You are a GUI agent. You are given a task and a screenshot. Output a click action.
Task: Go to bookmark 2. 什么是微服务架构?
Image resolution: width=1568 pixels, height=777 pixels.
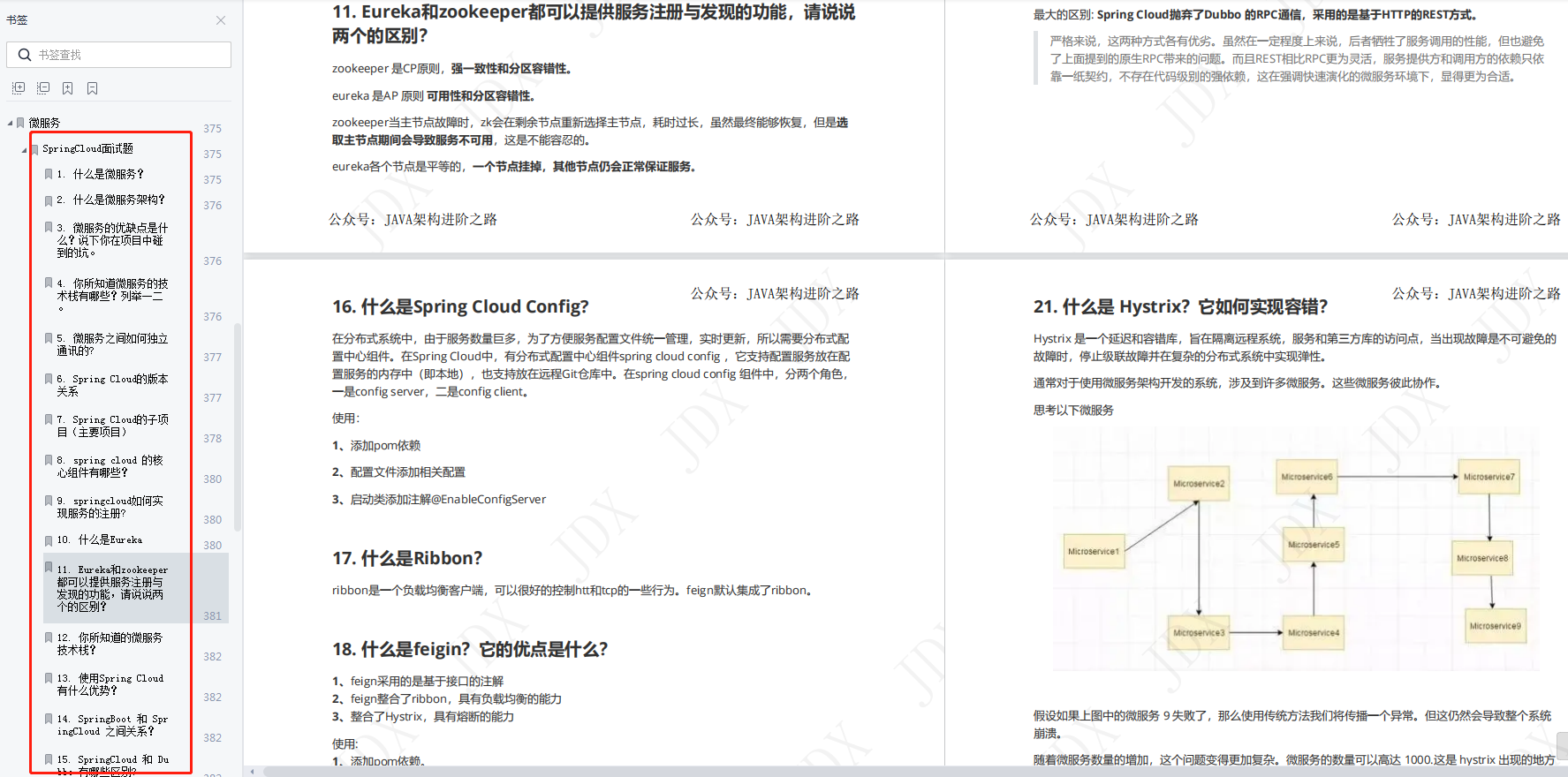pyautogui.click(x=110, y=200)
